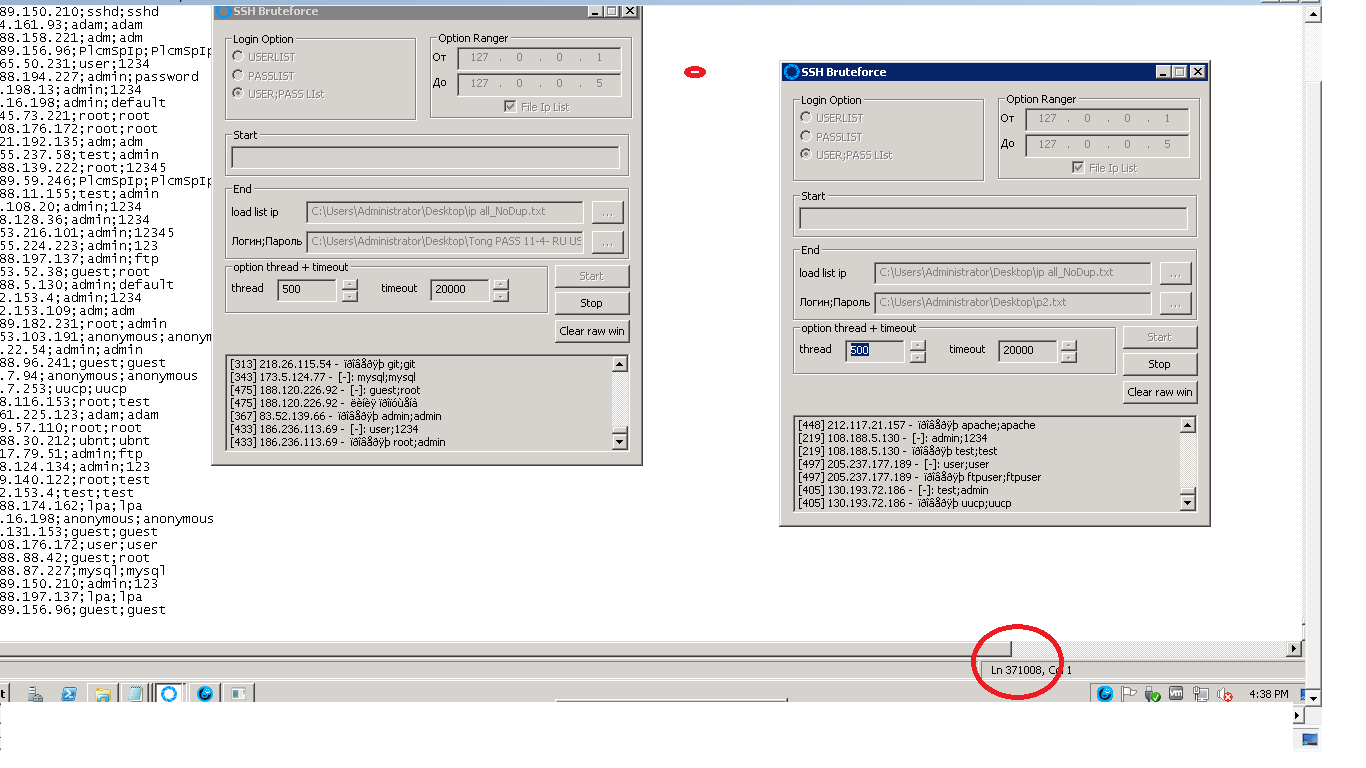Select USERLIST radio in the inactive Bruteforce window
This screenshot has width=1366, height=768.
(x=238, y=57)
